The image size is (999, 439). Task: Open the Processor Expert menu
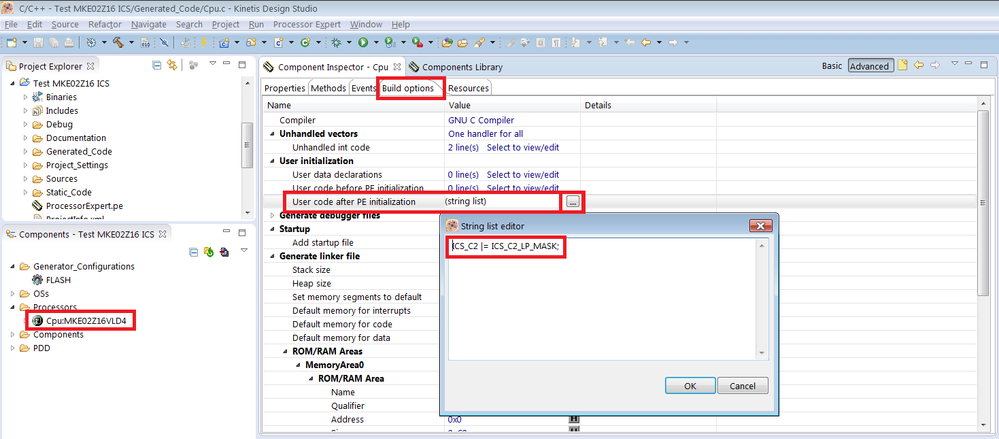click(307, 24)
